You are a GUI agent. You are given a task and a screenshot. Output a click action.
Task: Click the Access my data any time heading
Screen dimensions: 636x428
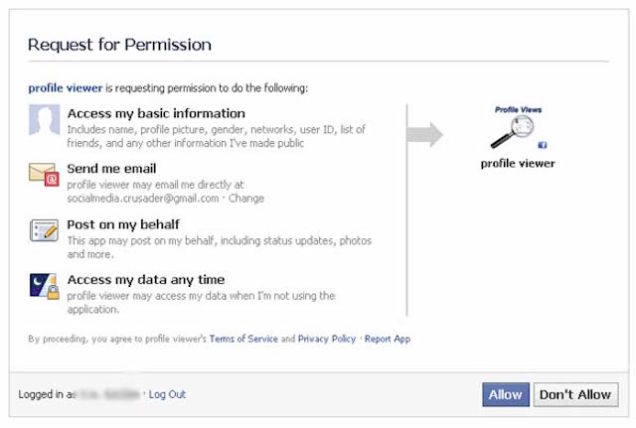point(145,279)
